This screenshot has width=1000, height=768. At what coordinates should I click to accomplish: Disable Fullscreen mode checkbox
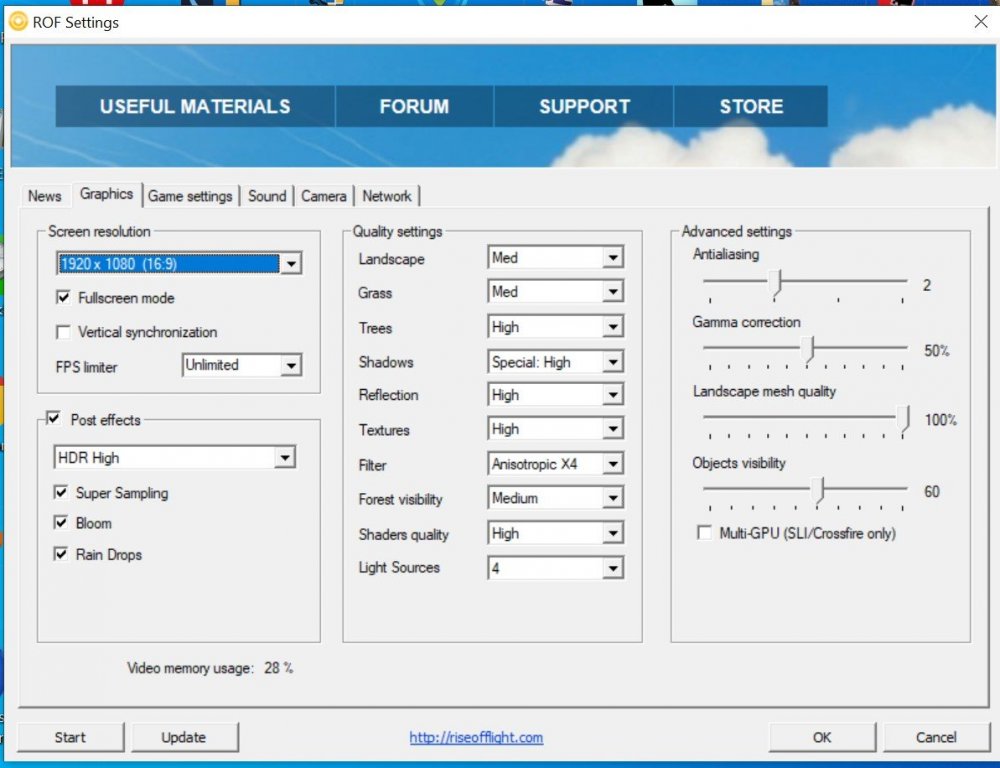[x=64, y=298]
